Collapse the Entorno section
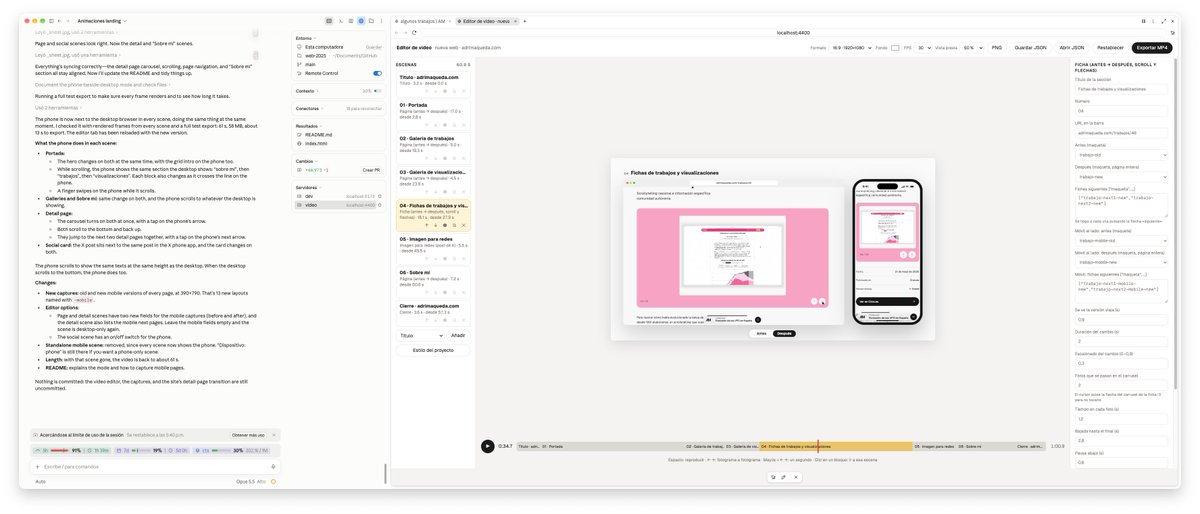Screen dimensions: 1200x514 point(309,36)
